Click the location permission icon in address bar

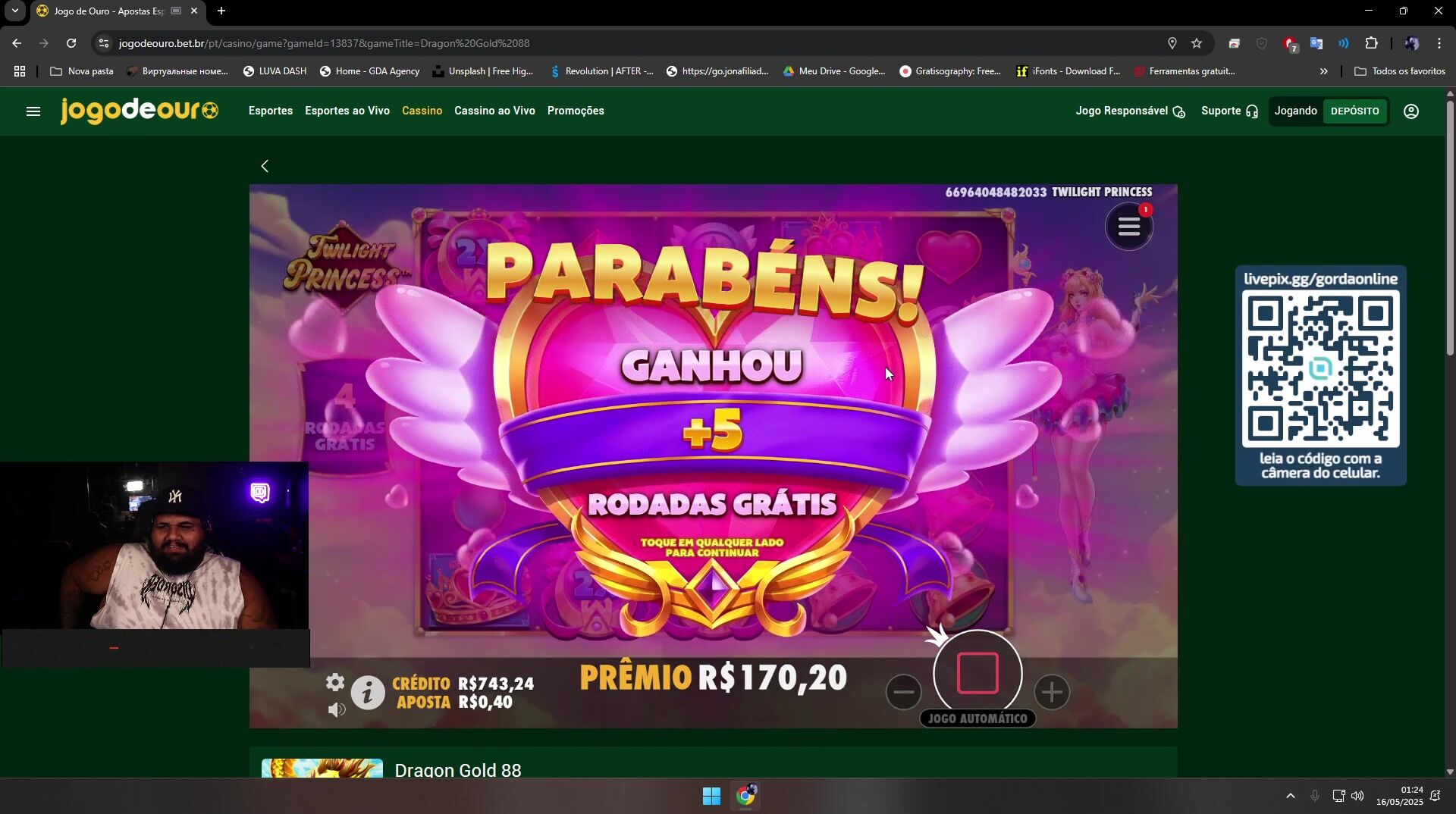pyautogui.click(x=1172, y=43)
